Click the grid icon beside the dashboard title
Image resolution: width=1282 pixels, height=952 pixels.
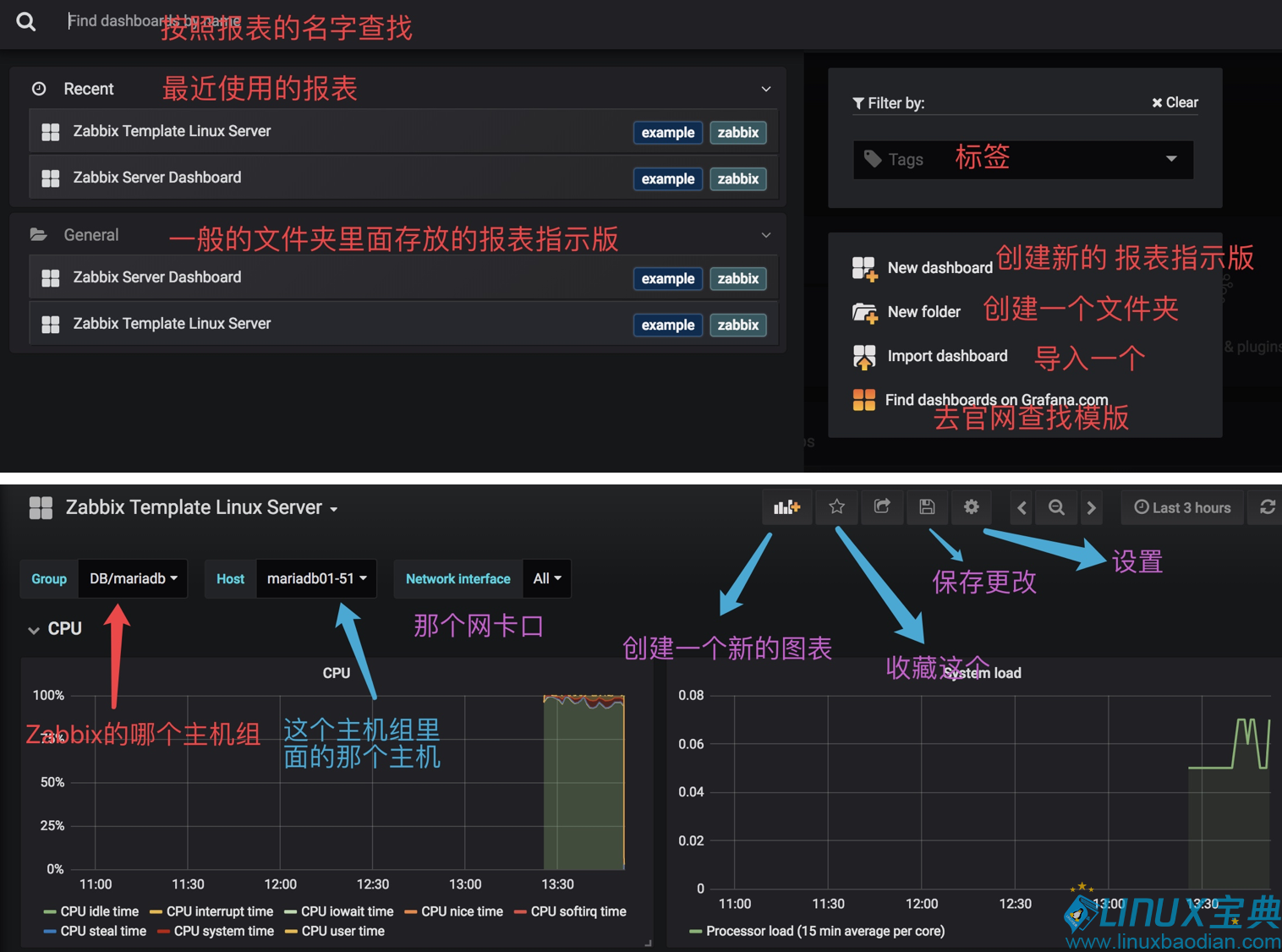[41, 507]
